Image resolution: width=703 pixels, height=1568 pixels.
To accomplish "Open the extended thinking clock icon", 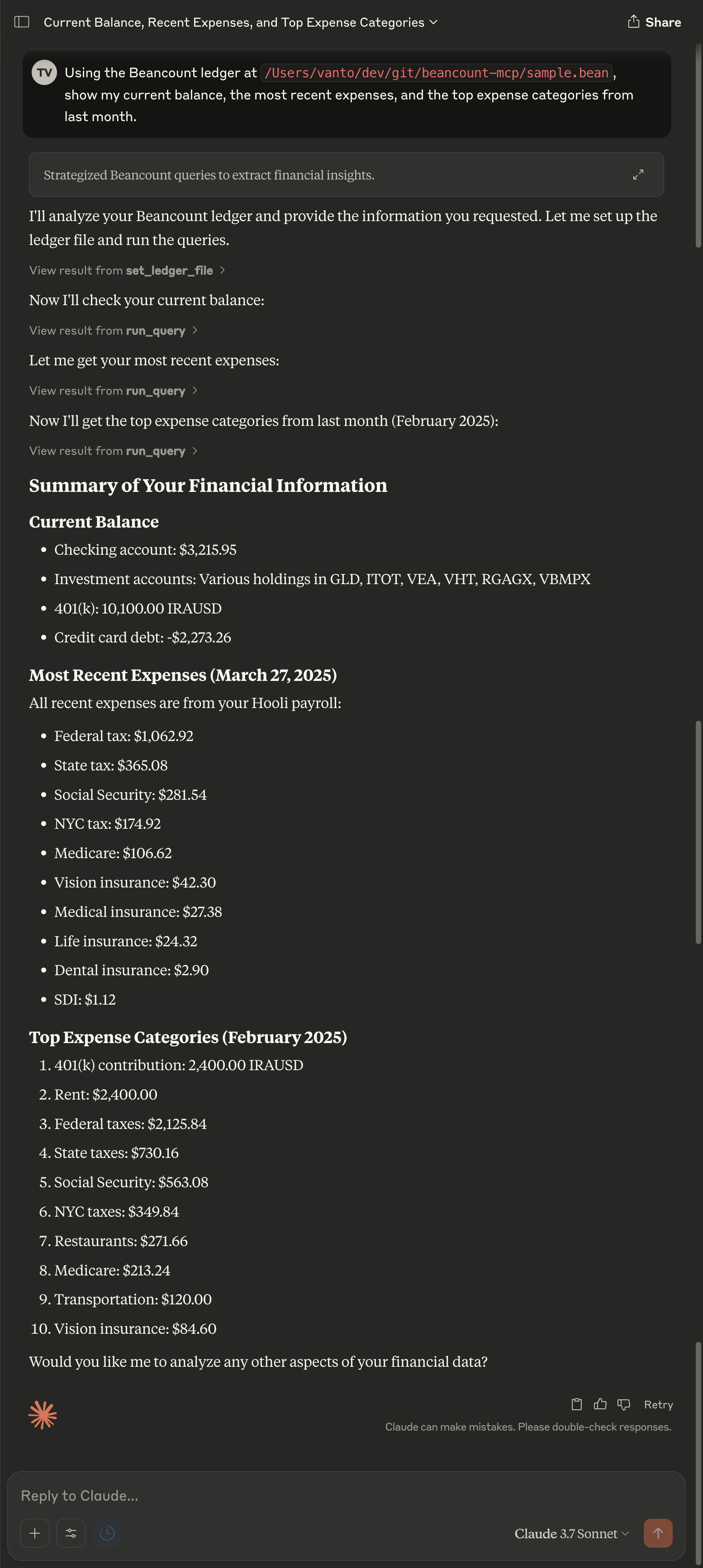I will click(107, 1533).
